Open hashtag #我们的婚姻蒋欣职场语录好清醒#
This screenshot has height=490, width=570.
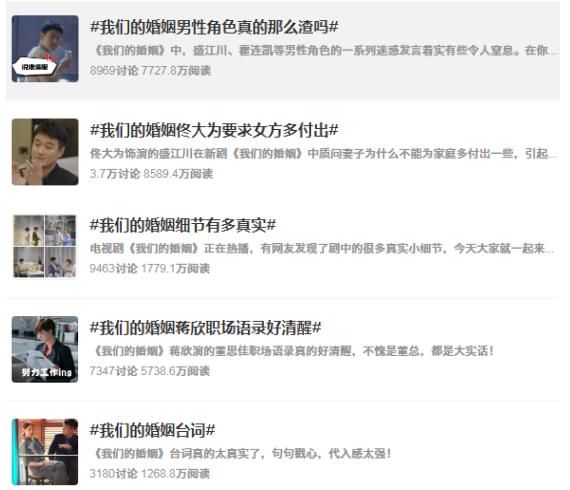[x=206, y=328]
